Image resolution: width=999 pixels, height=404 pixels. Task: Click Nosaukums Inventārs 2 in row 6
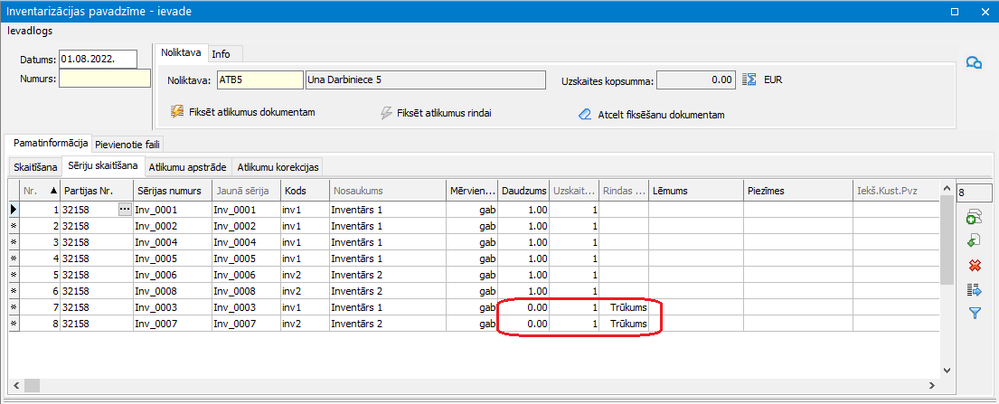[386, 291]
